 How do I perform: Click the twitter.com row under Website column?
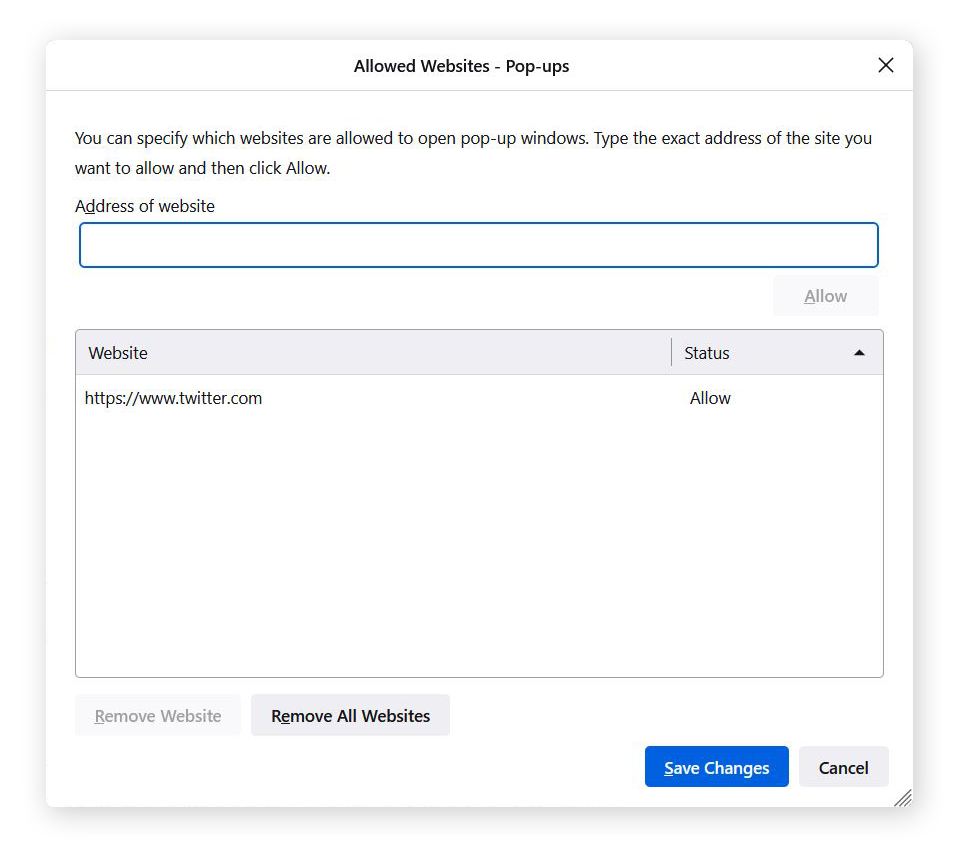(173, 397)
